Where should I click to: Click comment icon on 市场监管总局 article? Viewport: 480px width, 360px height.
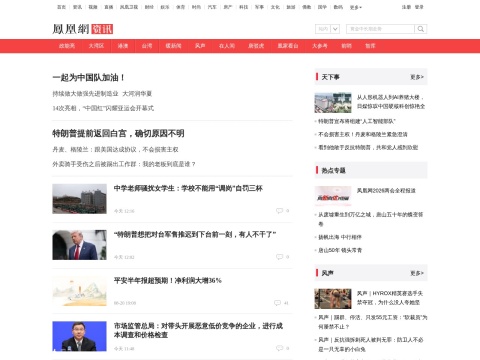tap(279, 348)
